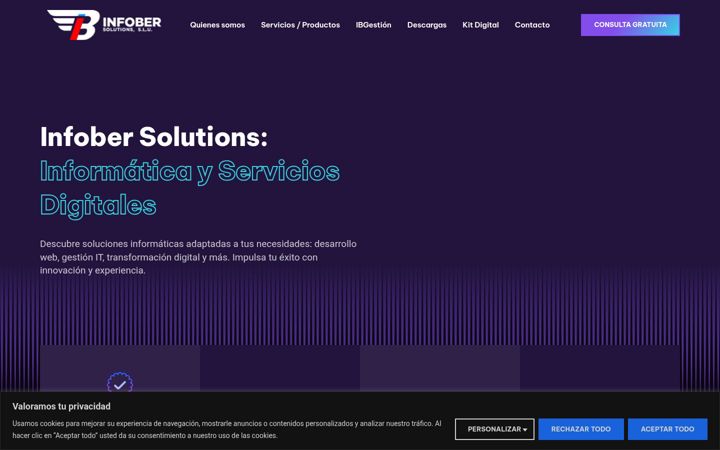
Task: Click the Descubre soluciones informáticas paragraph
Action: (x=198, y=257)
